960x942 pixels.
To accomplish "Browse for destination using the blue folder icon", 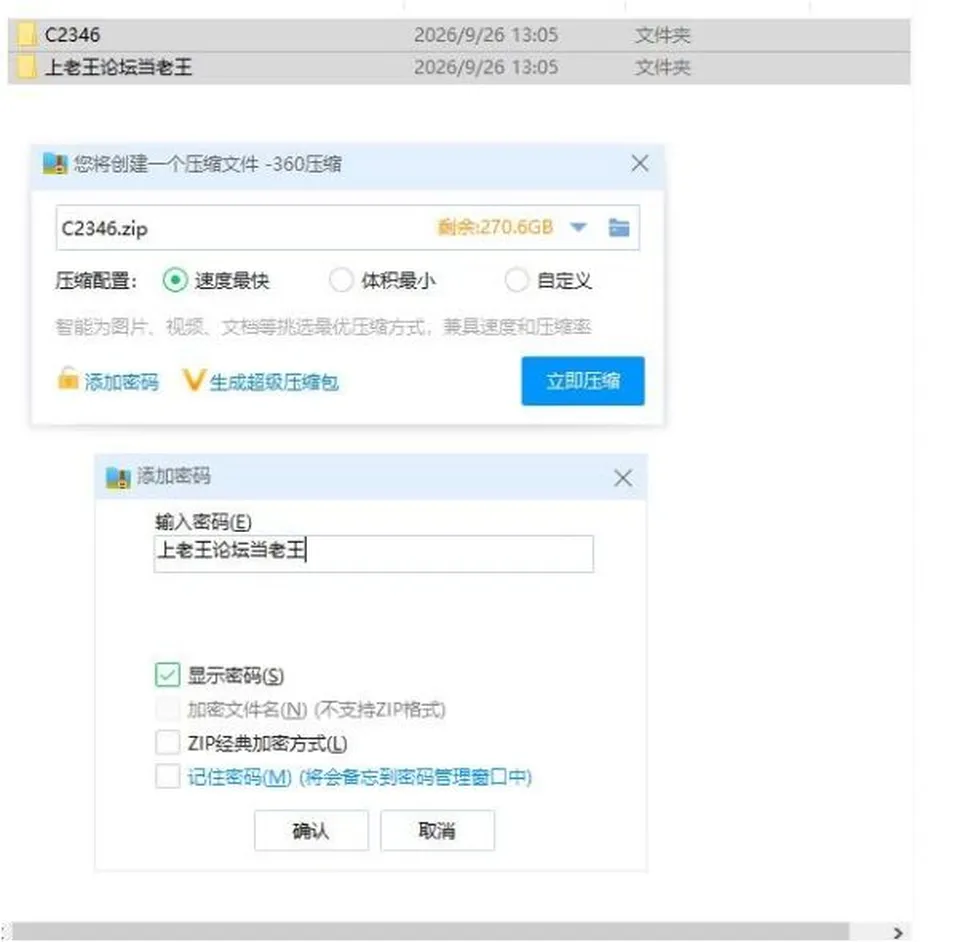I will pyautogui.click(x=619, y=228).
